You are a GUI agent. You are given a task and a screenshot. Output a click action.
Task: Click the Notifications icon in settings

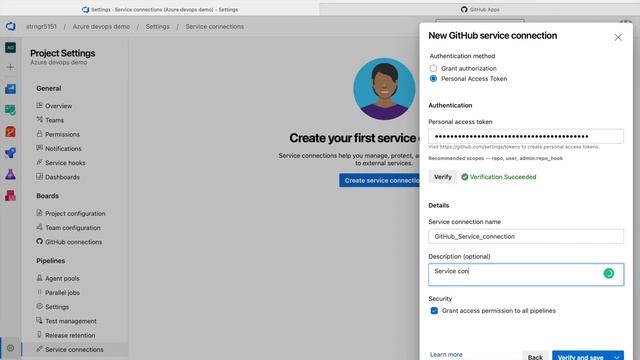[40, 148]
